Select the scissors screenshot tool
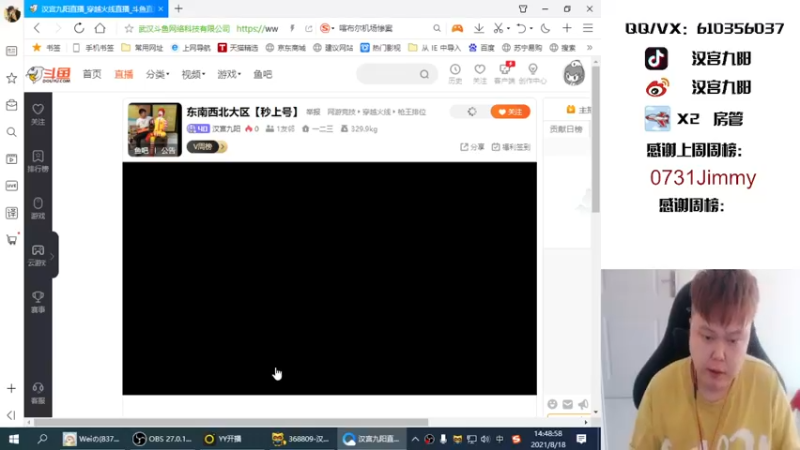The height and width of the screenshot is (450, 800). tap(498, 29)
